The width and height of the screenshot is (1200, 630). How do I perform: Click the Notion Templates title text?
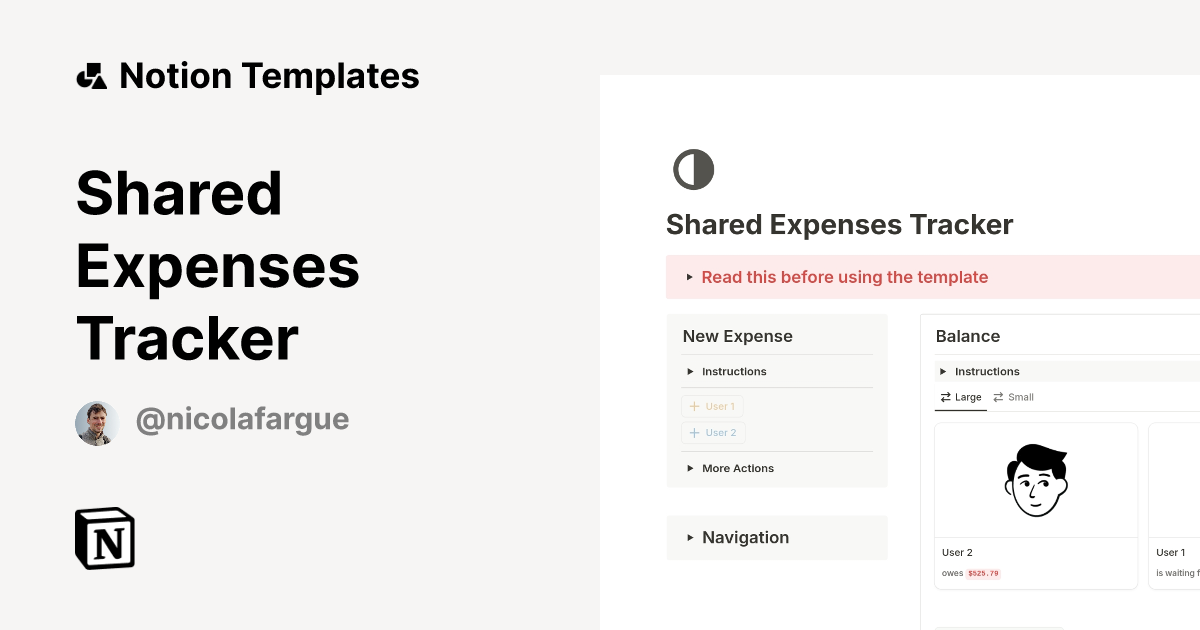pyautogui.click(x=269, y=75)
